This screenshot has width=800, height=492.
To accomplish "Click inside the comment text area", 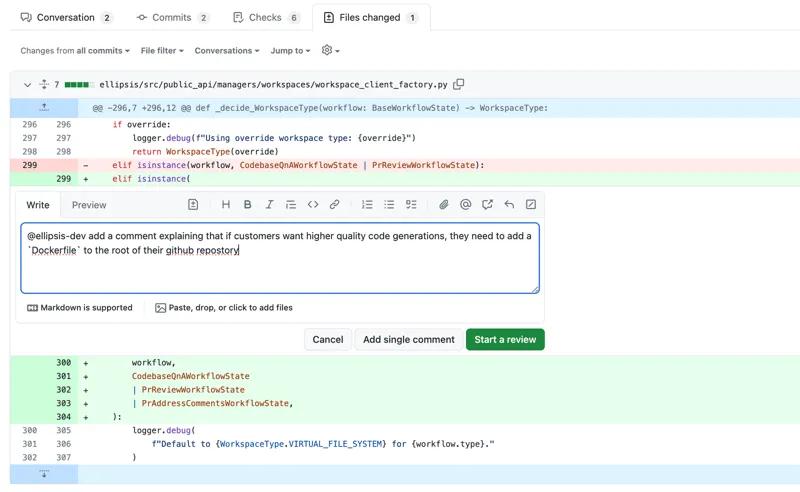I will click(x=280, y=258).
